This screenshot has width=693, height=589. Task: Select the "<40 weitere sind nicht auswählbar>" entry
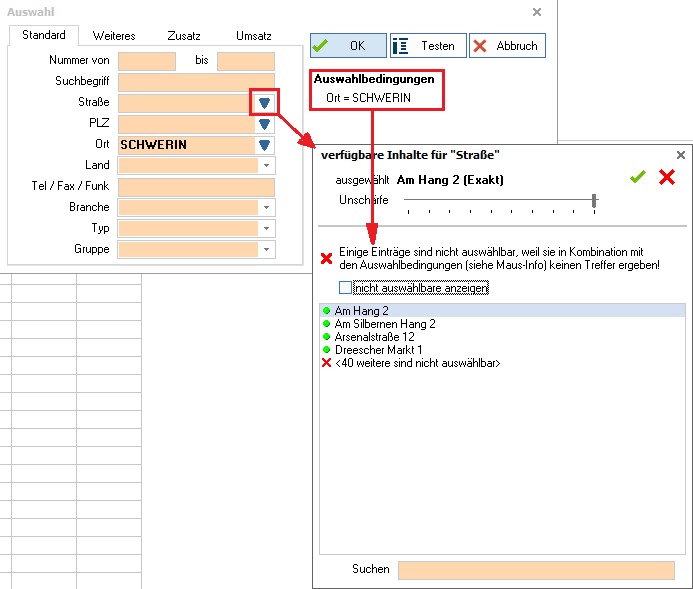pos(417,363)
